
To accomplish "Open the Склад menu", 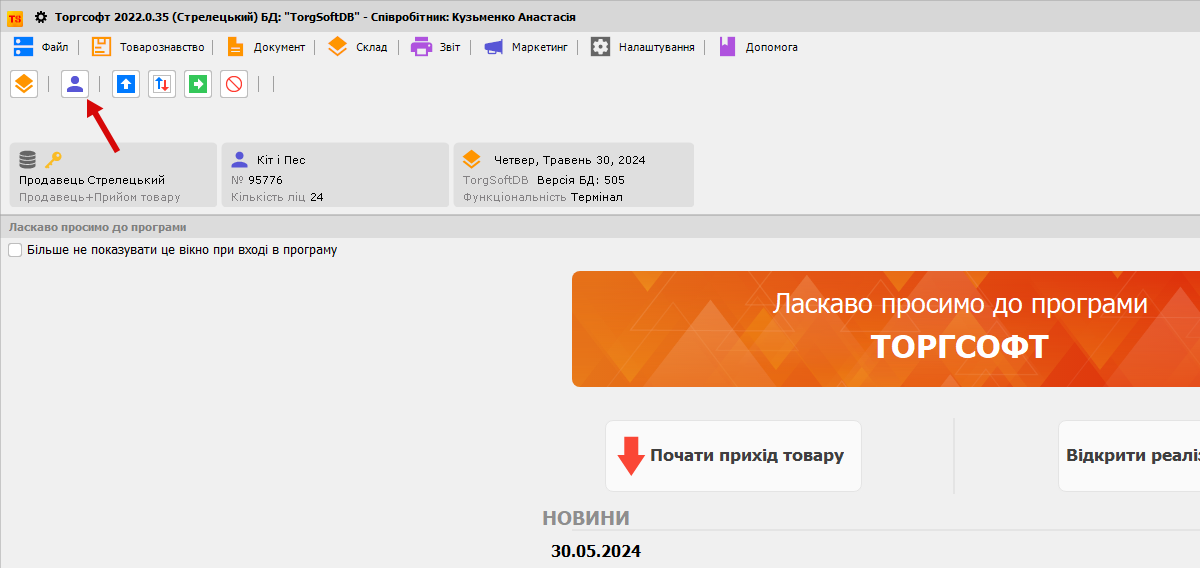I will pyautogui.click(x=358, y=47).
